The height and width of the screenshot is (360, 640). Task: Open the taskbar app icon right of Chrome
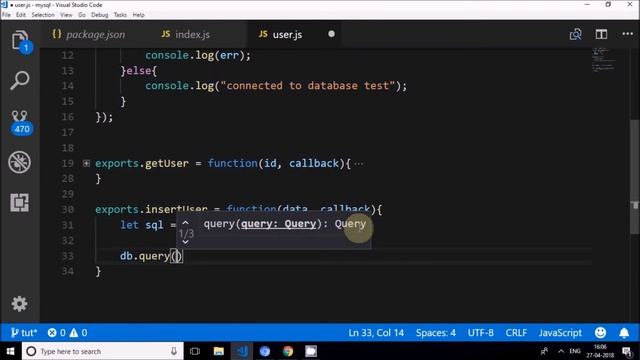tap(311, 351)
